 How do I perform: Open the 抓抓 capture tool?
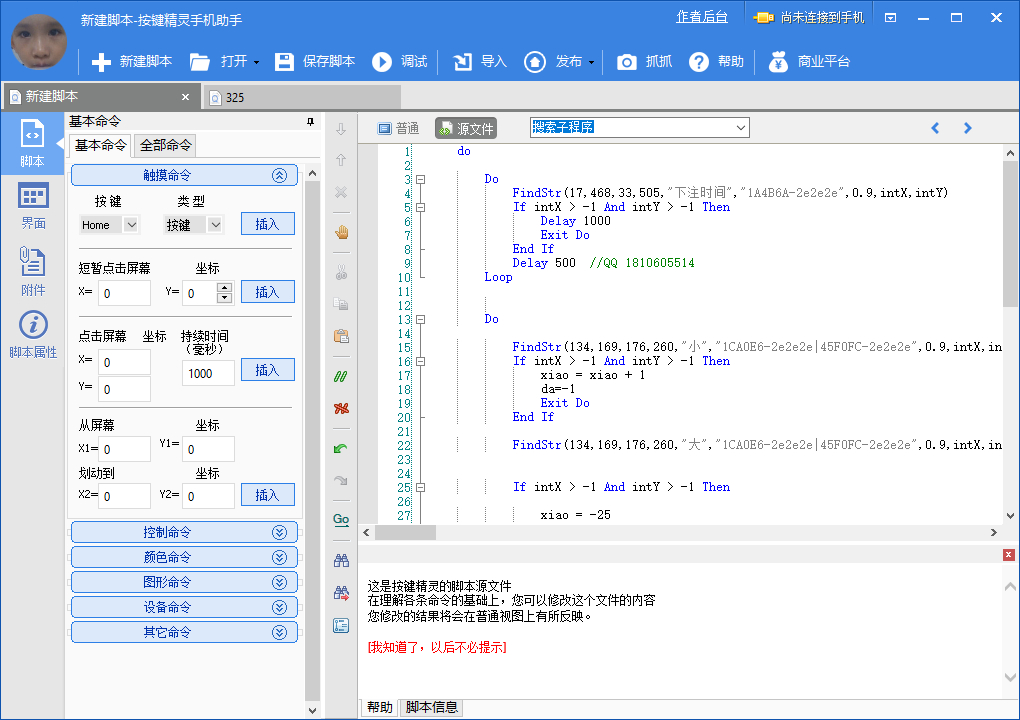(627, 62)
